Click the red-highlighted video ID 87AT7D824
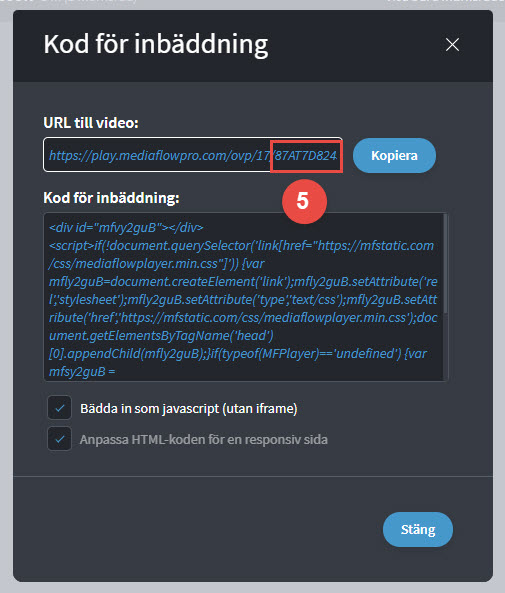505x593 pixels. click(306, 156)
